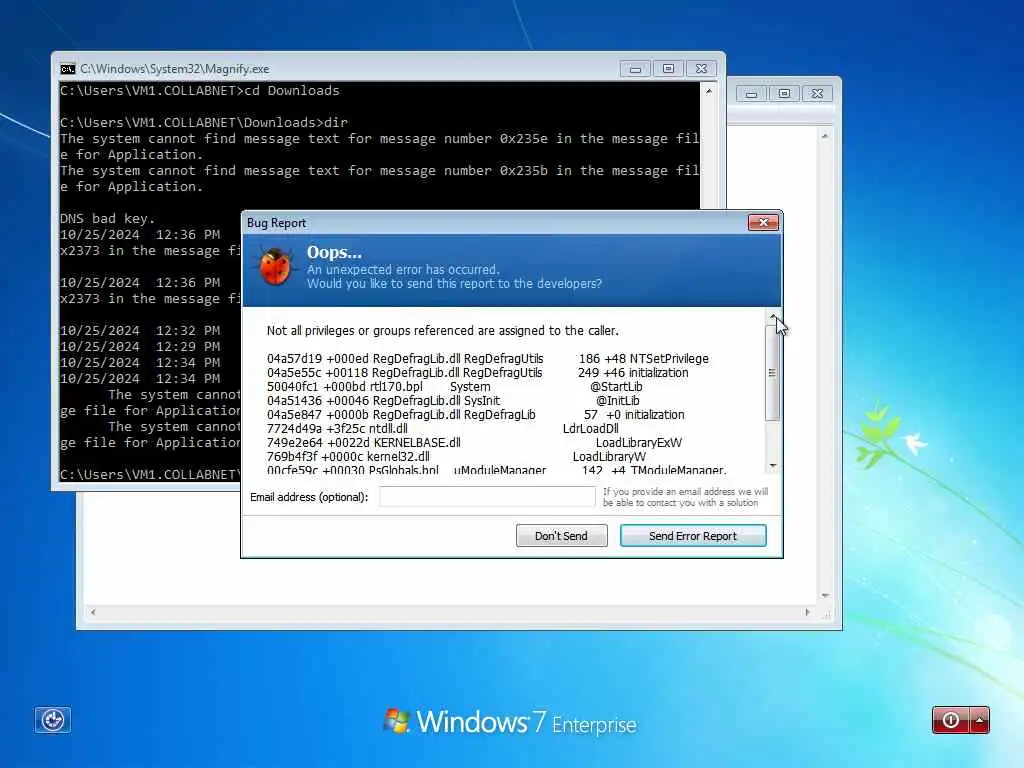Click the Don't Send button

click(561, 536)
